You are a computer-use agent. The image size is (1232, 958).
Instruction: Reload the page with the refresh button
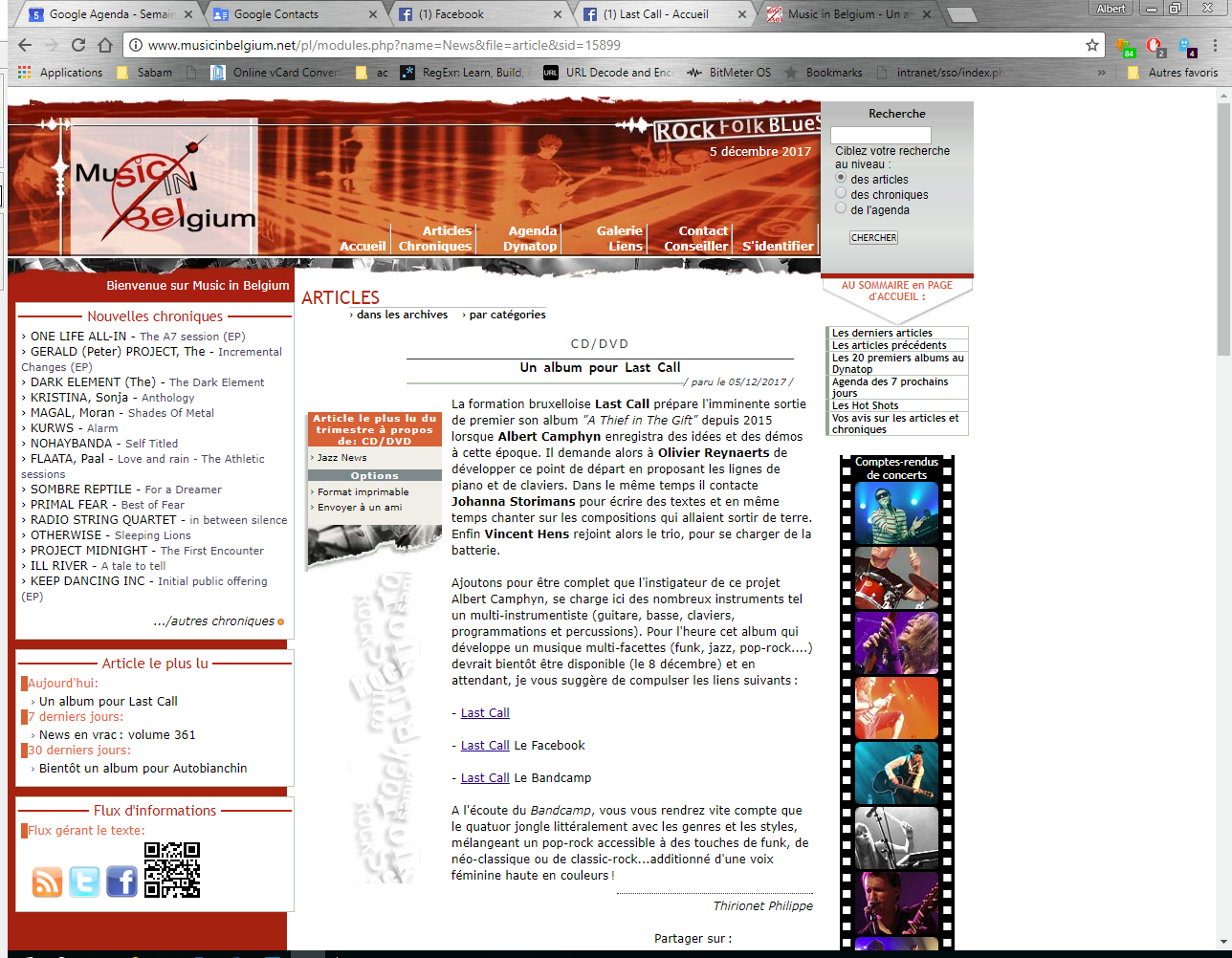click(x=78, y=45)
